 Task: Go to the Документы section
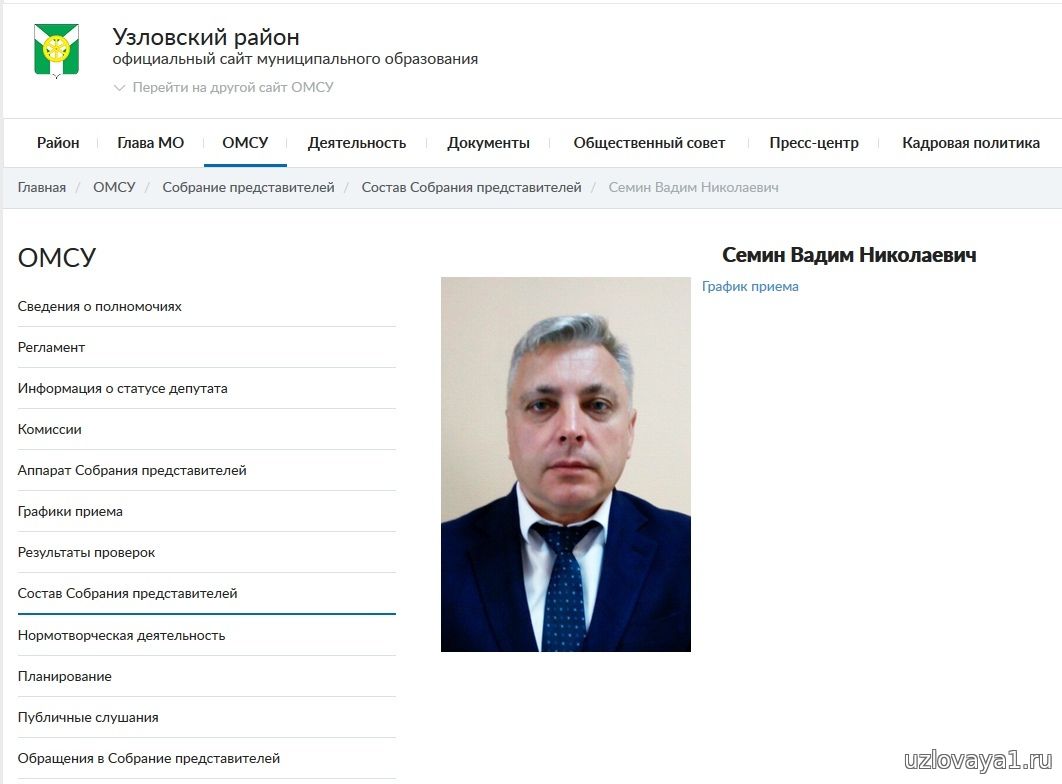coord(488,143)
